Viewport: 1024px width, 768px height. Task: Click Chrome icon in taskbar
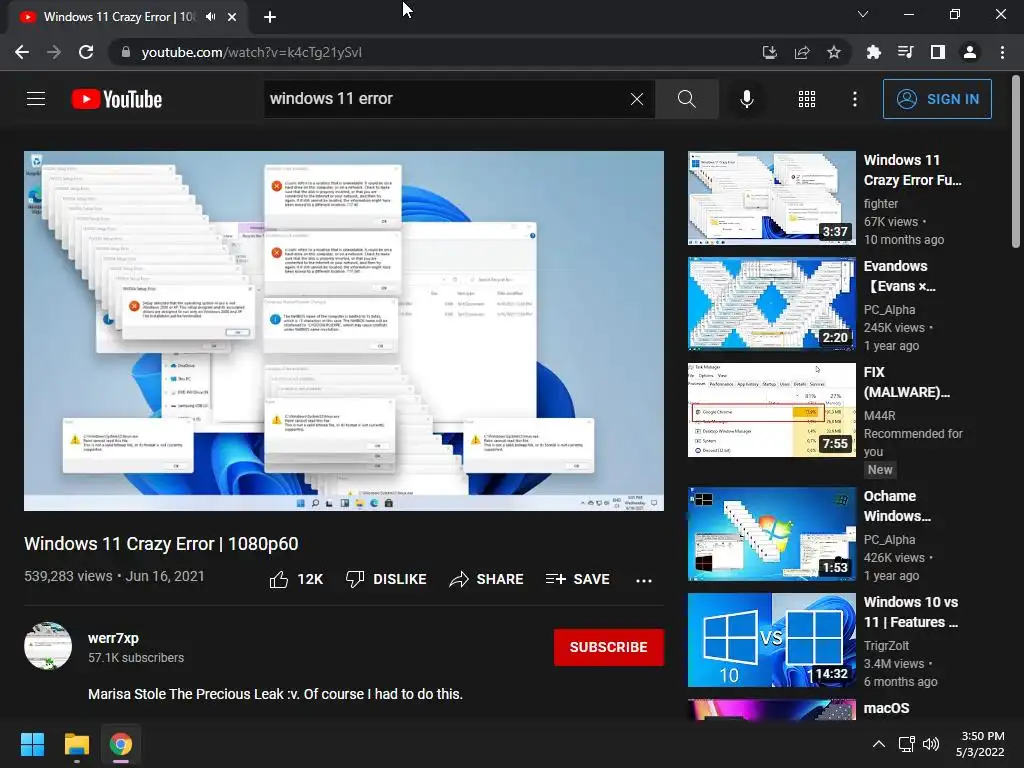(121, 744)
